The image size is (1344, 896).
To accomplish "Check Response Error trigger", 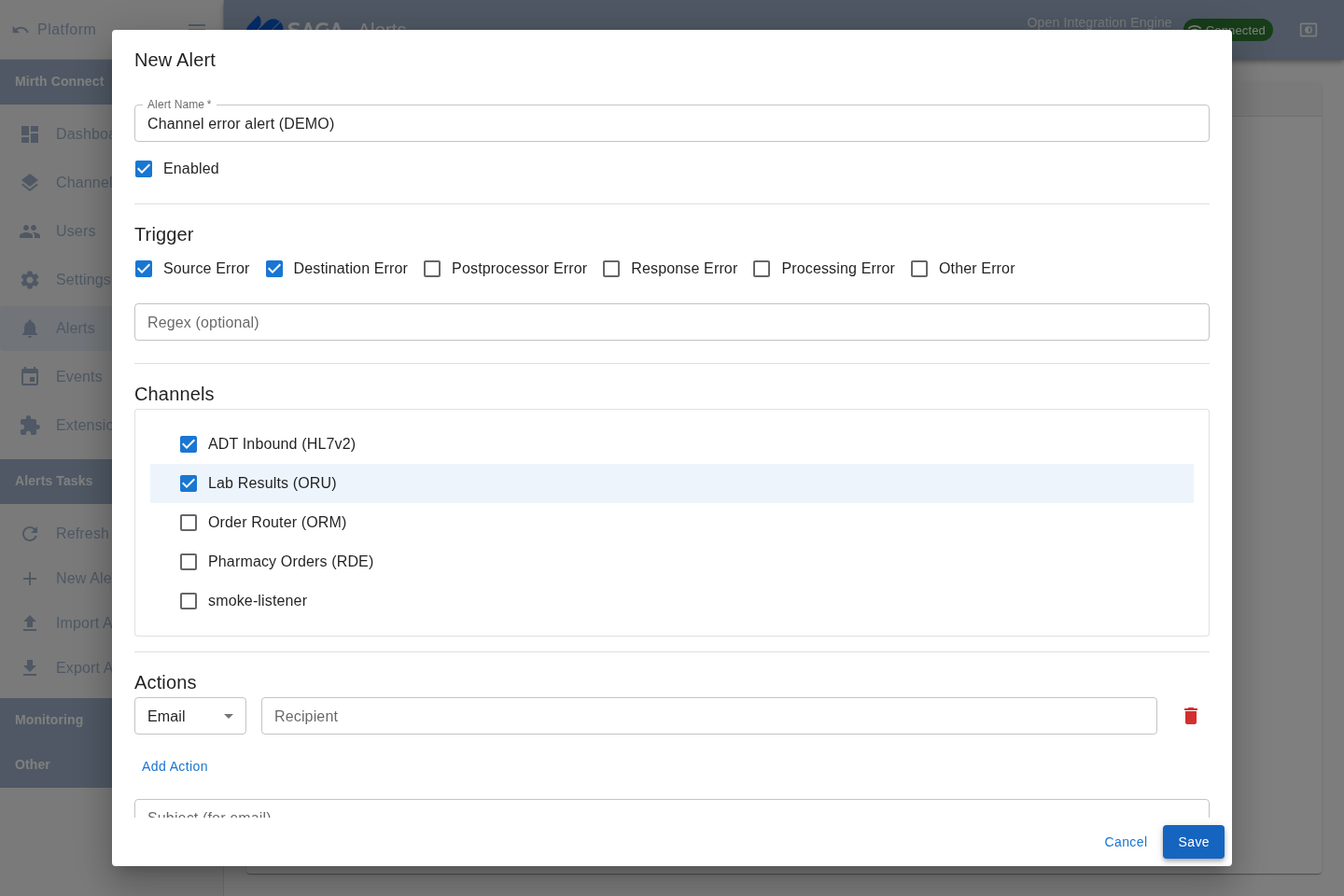I will click(x=611, y=269).
